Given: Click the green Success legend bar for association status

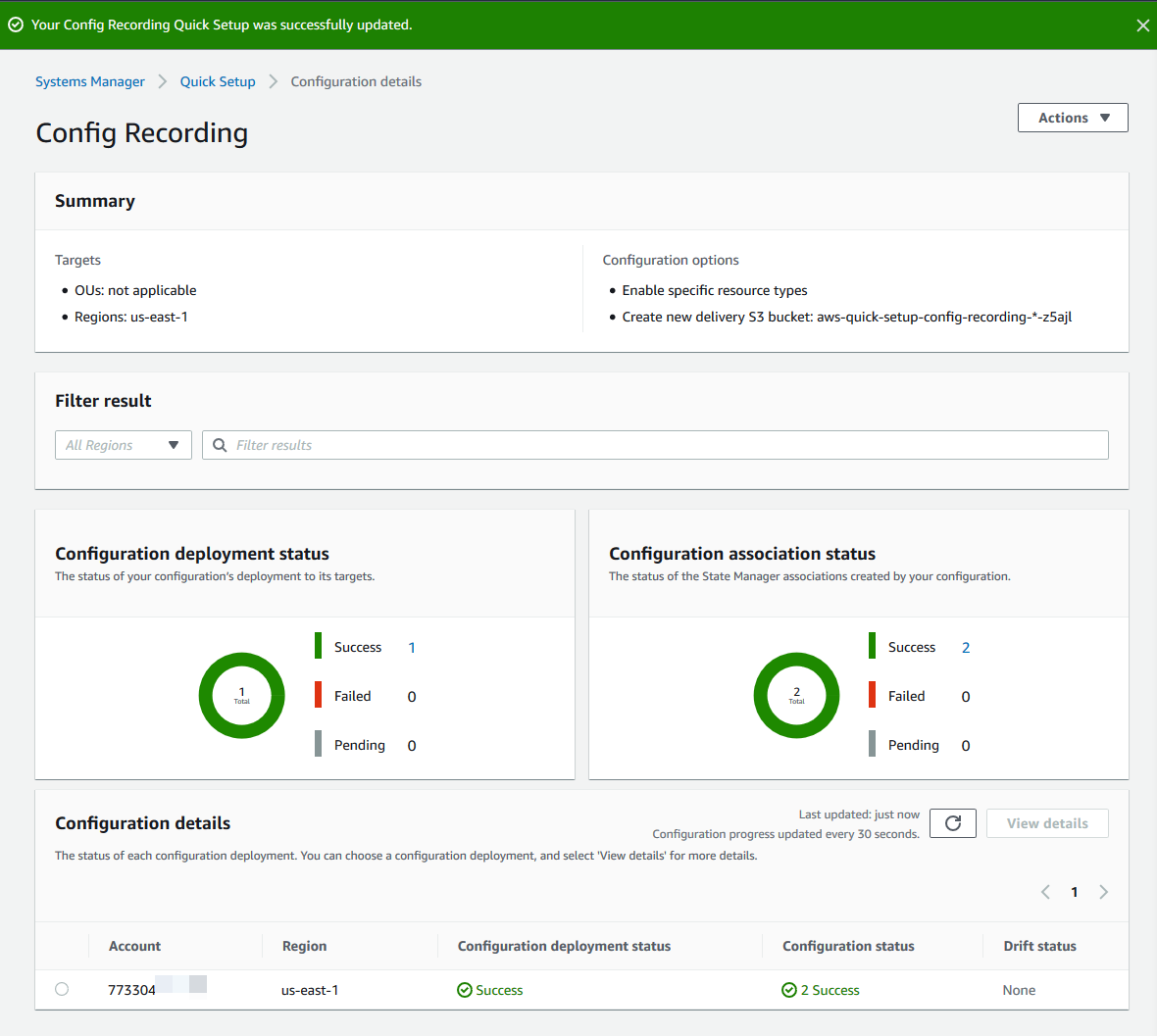Looking at the screenshot, I should click(x=873, y=645).
